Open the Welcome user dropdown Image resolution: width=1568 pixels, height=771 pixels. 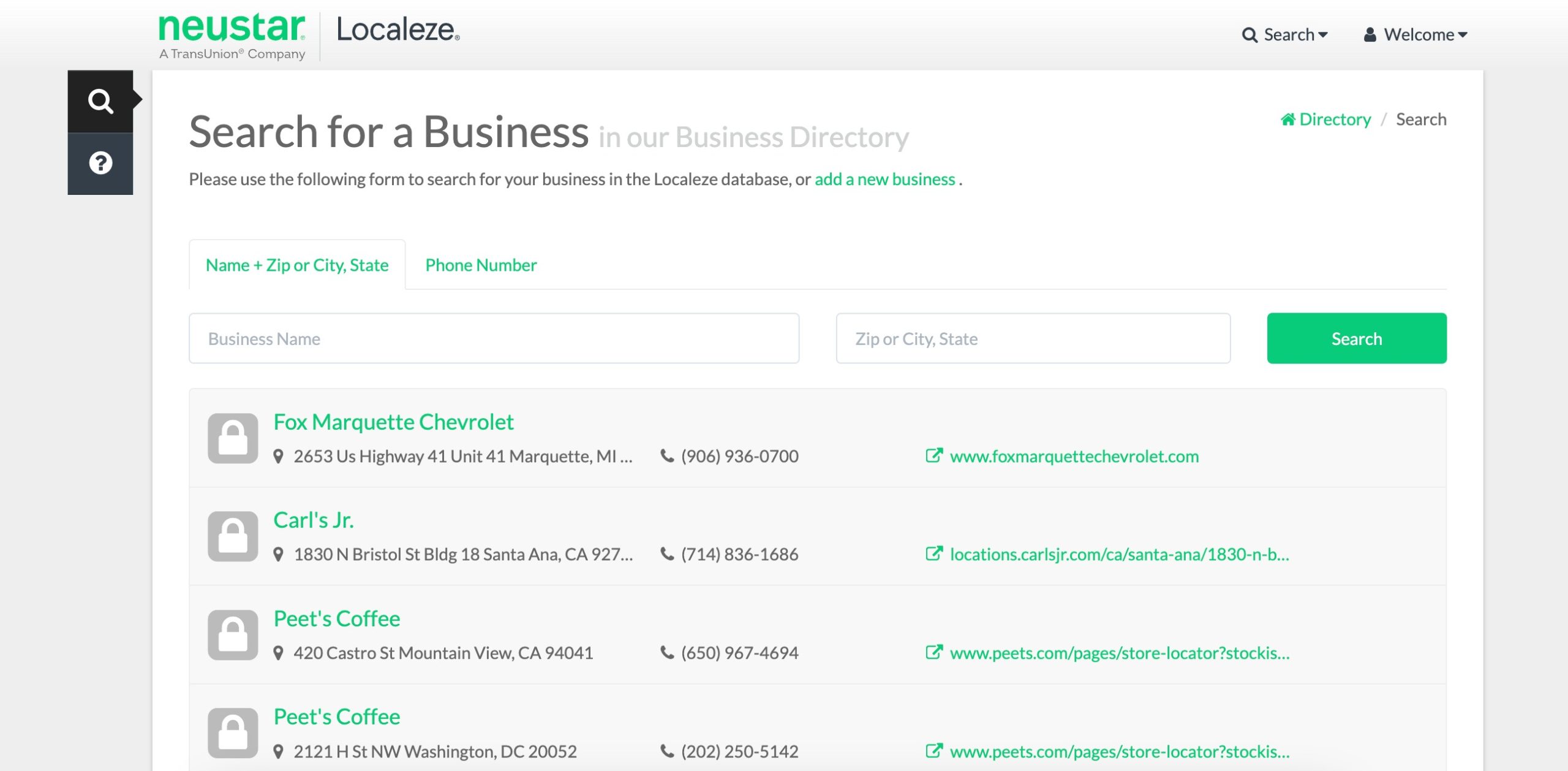(1415, 34)
